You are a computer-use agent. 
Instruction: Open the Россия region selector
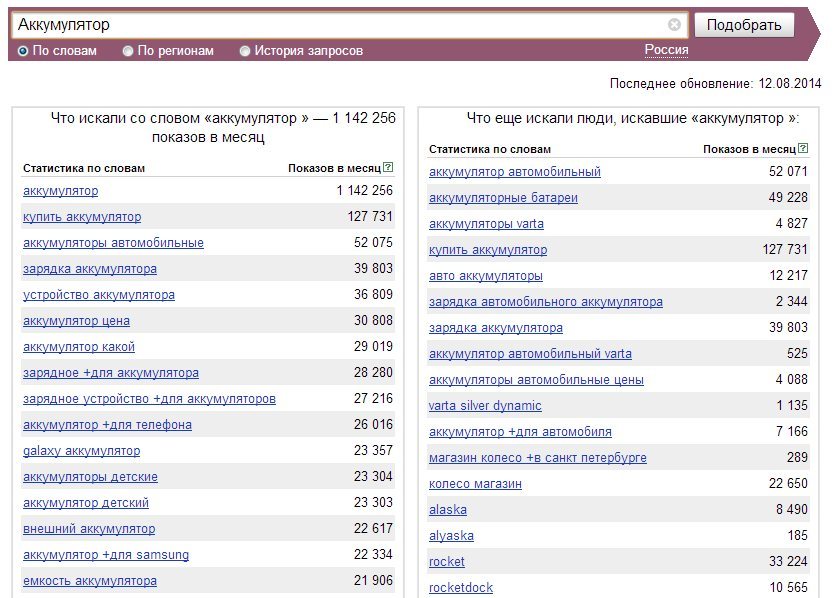pos(666,50)
